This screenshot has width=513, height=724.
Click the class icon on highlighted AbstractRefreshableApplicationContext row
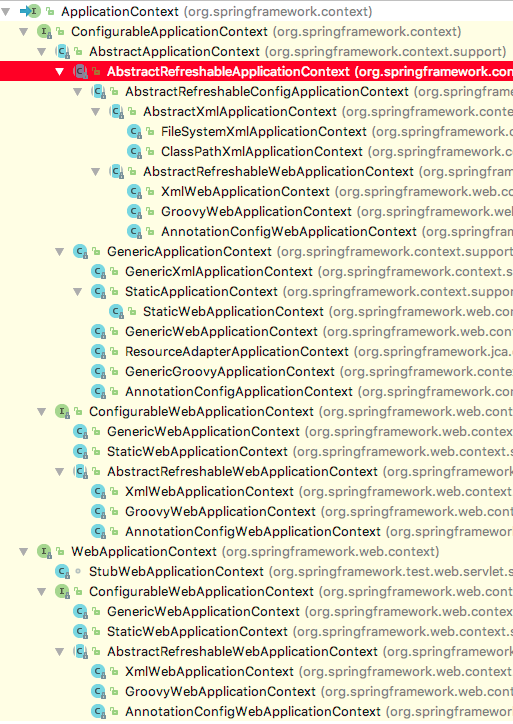coord(80,72)
